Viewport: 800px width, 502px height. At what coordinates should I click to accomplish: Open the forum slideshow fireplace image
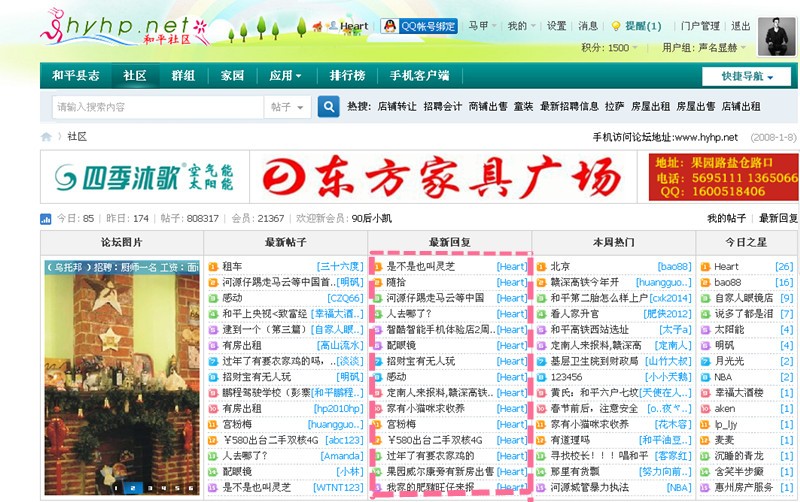click(122, 378)
